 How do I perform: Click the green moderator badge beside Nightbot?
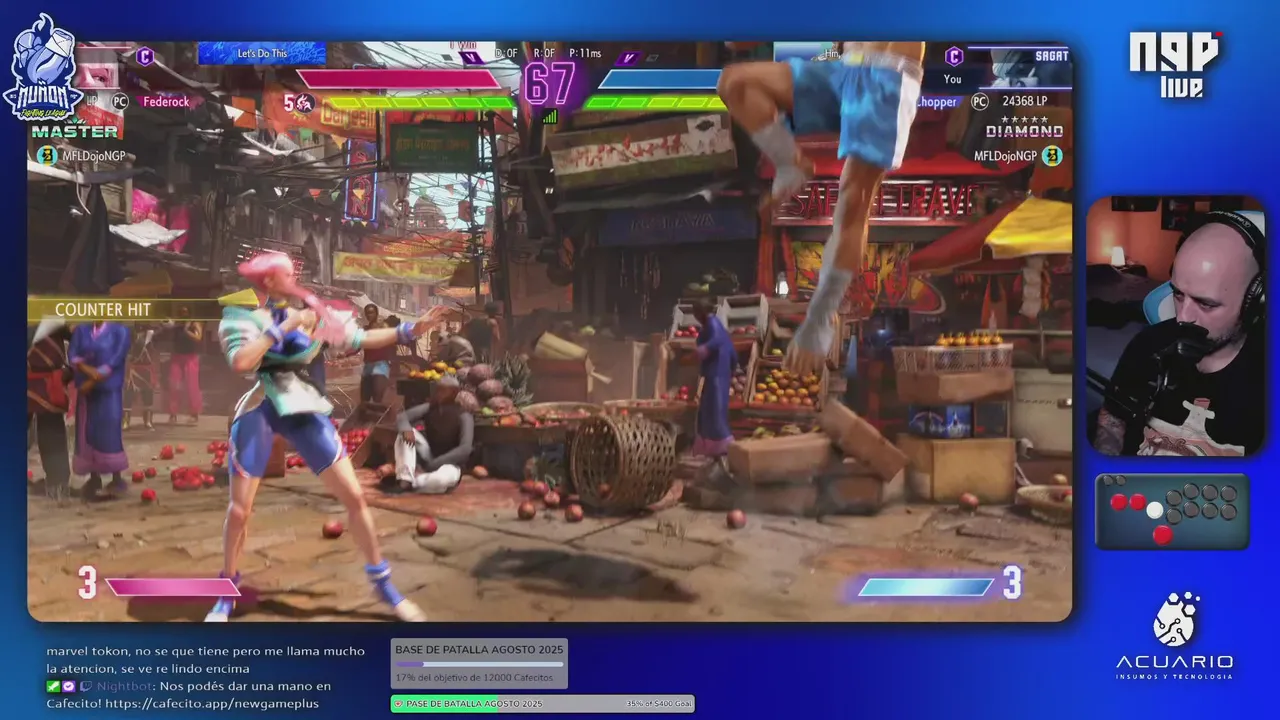pos(53,686)
